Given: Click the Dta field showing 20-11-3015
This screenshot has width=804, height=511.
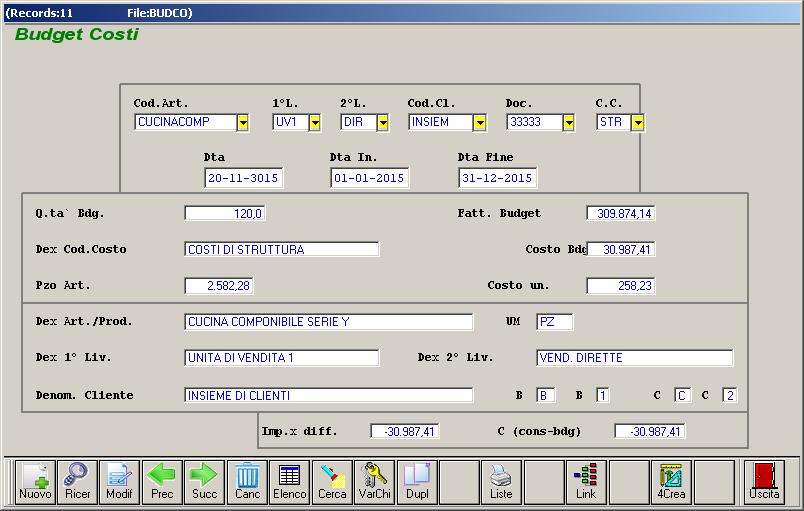Looking at the screenshot, I should point(244,178).
